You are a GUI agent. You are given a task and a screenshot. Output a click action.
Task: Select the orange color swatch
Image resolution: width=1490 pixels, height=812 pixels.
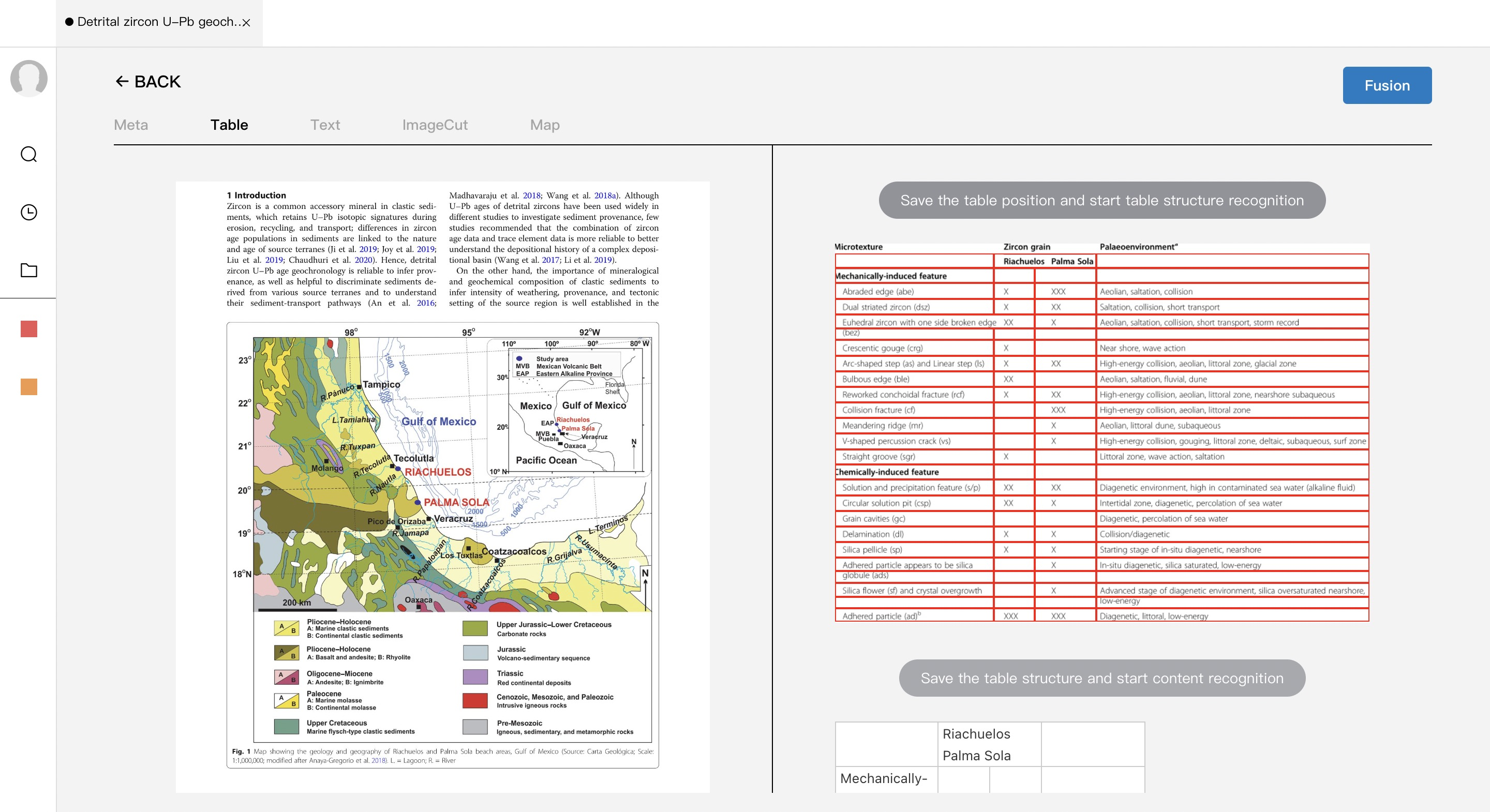coord(29,387)
